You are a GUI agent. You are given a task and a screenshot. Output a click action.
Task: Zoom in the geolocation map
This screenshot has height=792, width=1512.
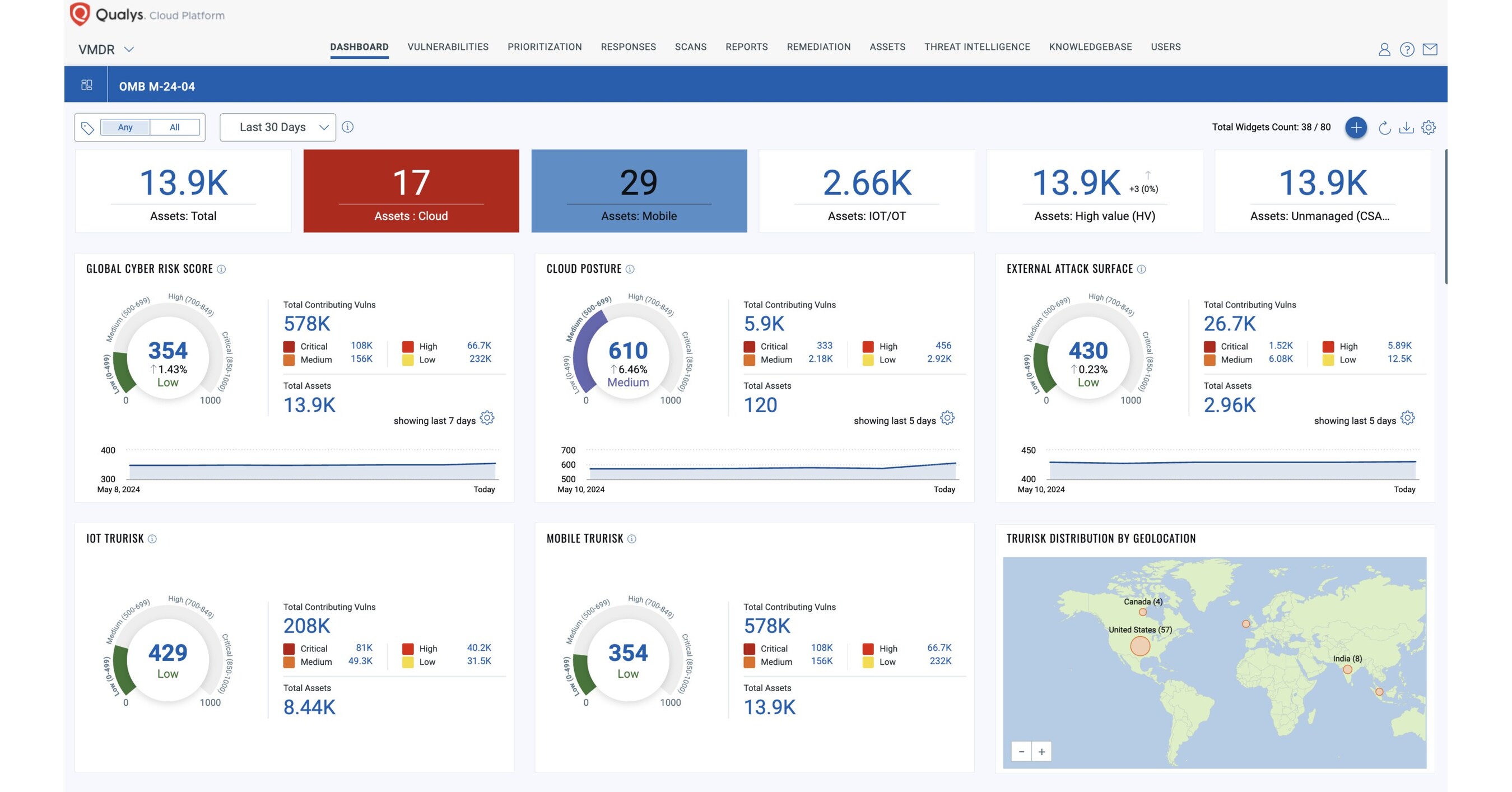tap(1042, 752)
